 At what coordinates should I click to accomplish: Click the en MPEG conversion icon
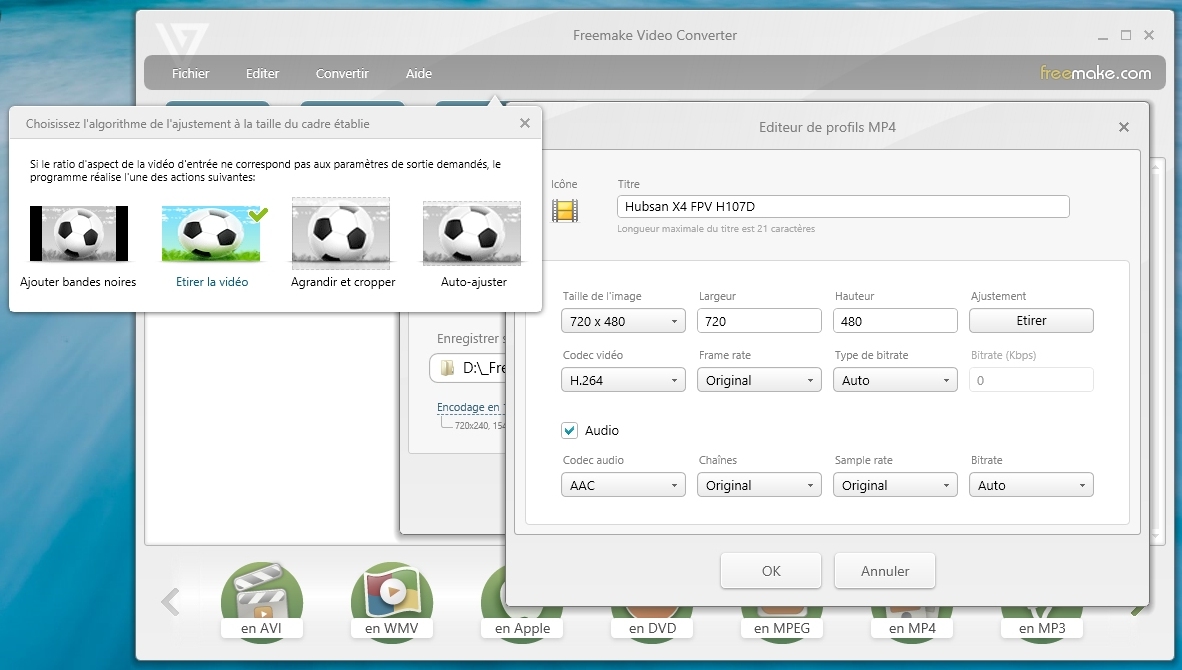pos(782,624)
